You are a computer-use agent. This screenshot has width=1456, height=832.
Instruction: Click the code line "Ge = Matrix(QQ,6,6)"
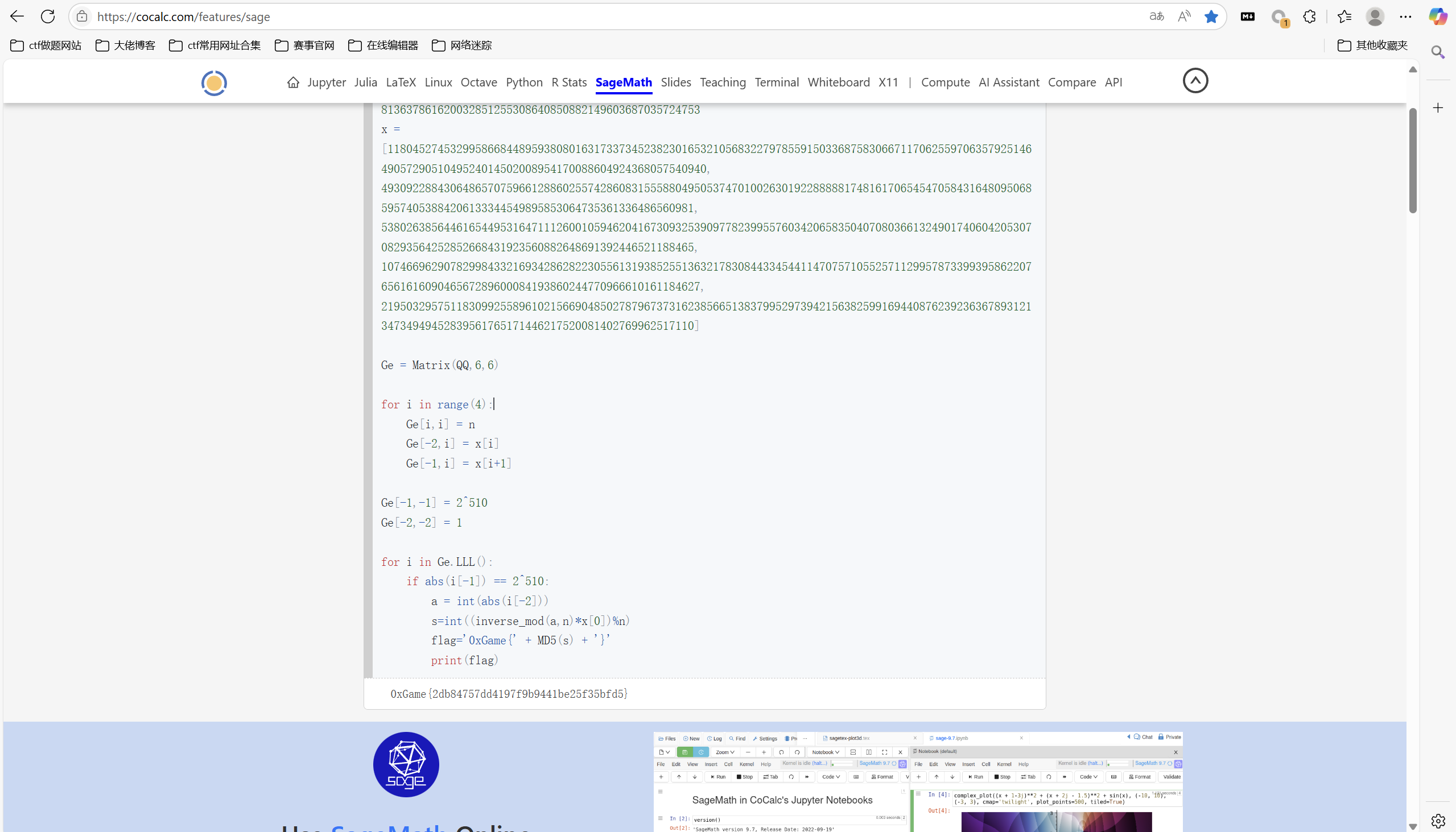point(440,365)
